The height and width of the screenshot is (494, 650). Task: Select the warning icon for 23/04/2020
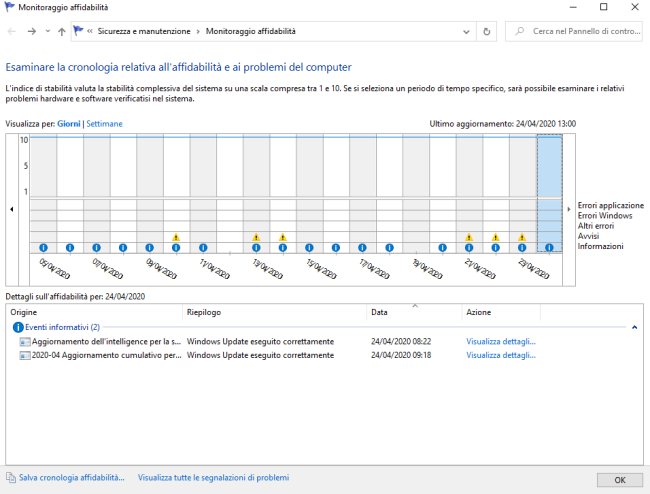click(x=522, y=237)
